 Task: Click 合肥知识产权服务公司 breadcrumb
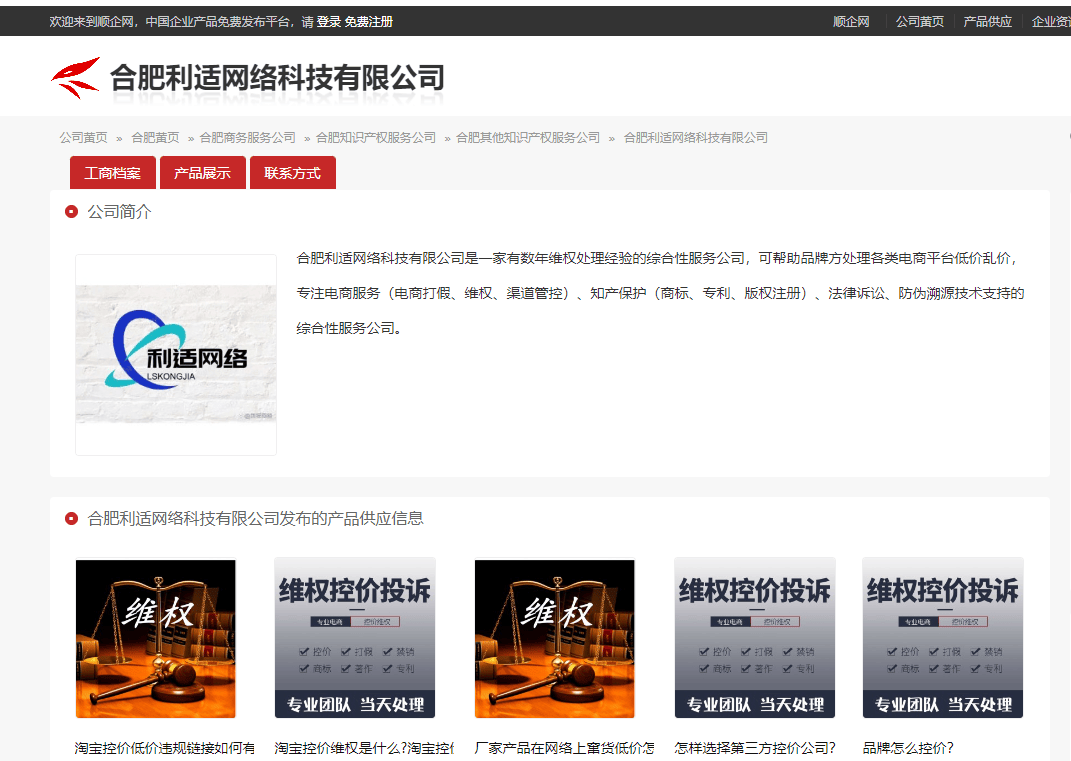pos(376,137)
